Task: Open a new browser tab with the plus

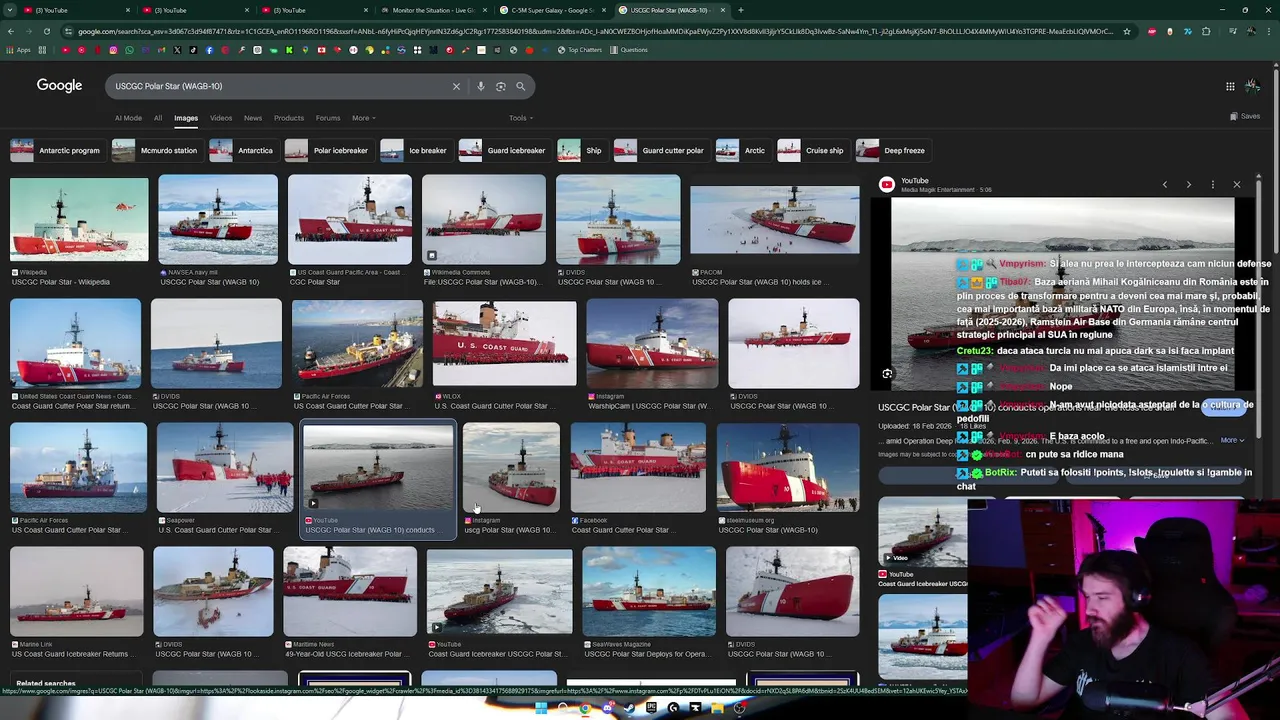Action: [x=740, y=10]
